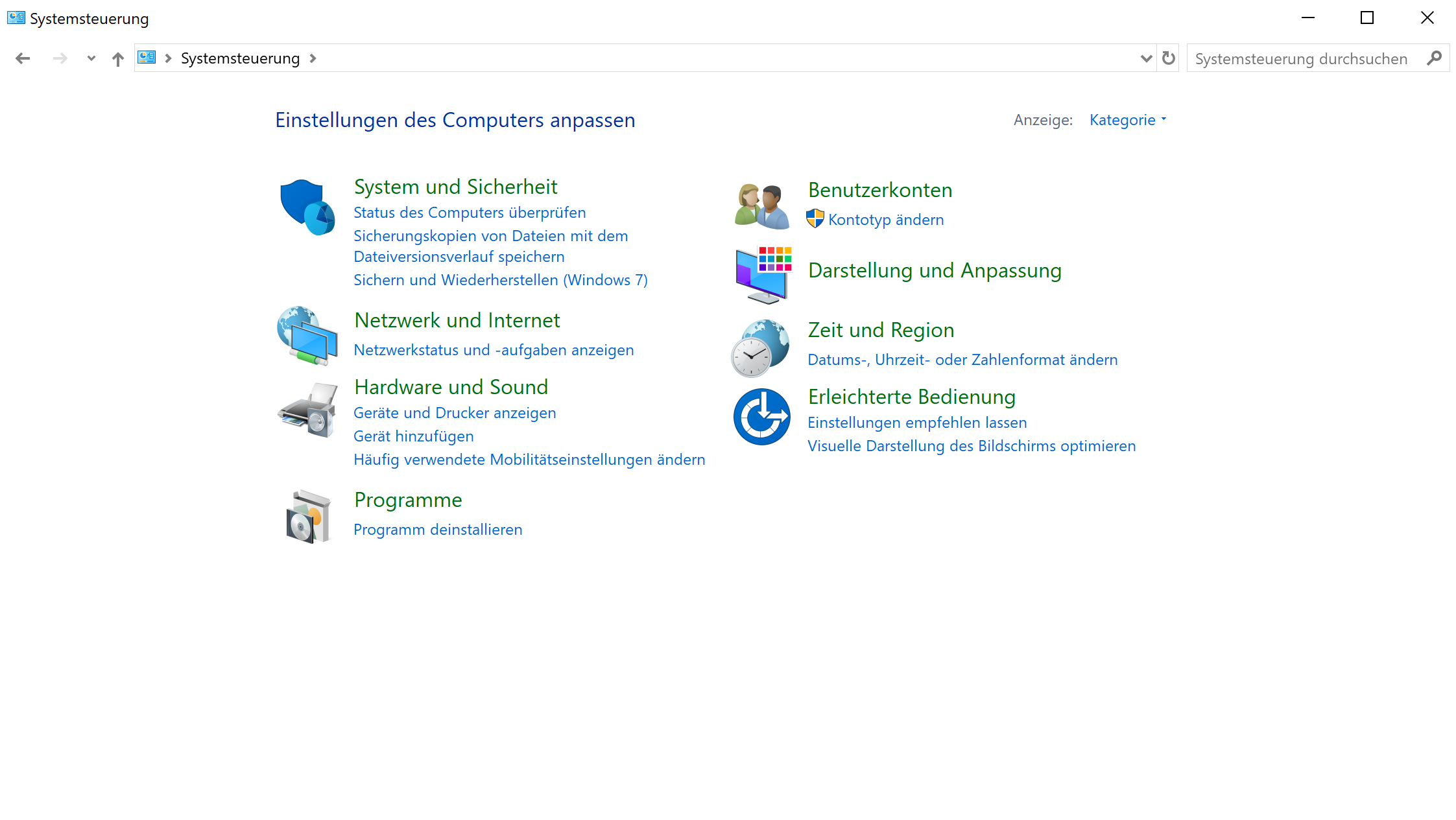
Task: Open the Programme disc box icon
Action: point(308,516)
